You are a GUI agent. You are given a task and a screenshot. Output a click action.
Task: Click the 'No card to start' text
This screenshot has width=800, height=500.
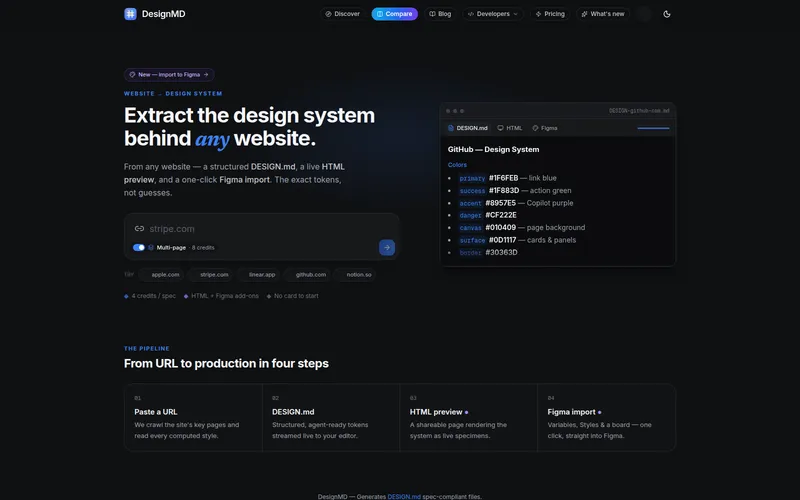point(296,296)
